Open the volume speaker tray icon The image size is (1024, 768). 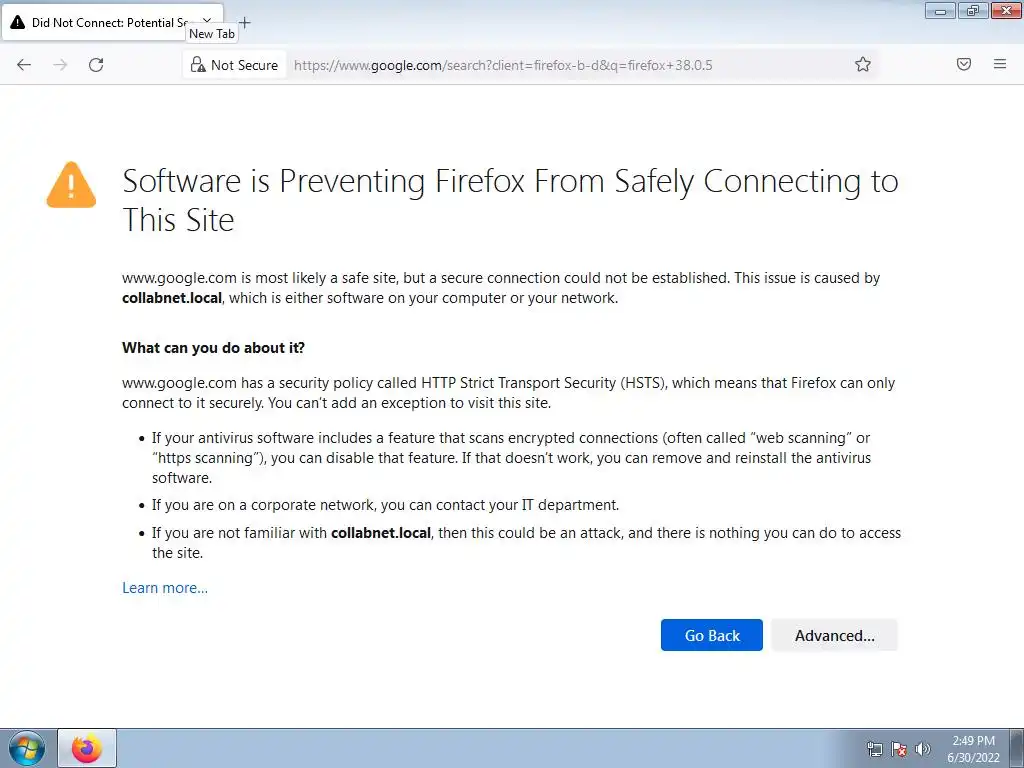pyautogui.click(x=923, y=749)
